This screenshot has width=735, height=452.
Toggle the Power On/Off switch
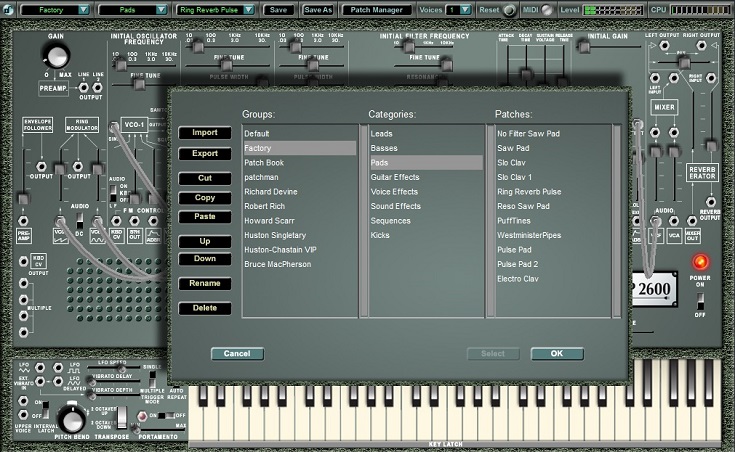pyautogui.click(x=700, y=300)
